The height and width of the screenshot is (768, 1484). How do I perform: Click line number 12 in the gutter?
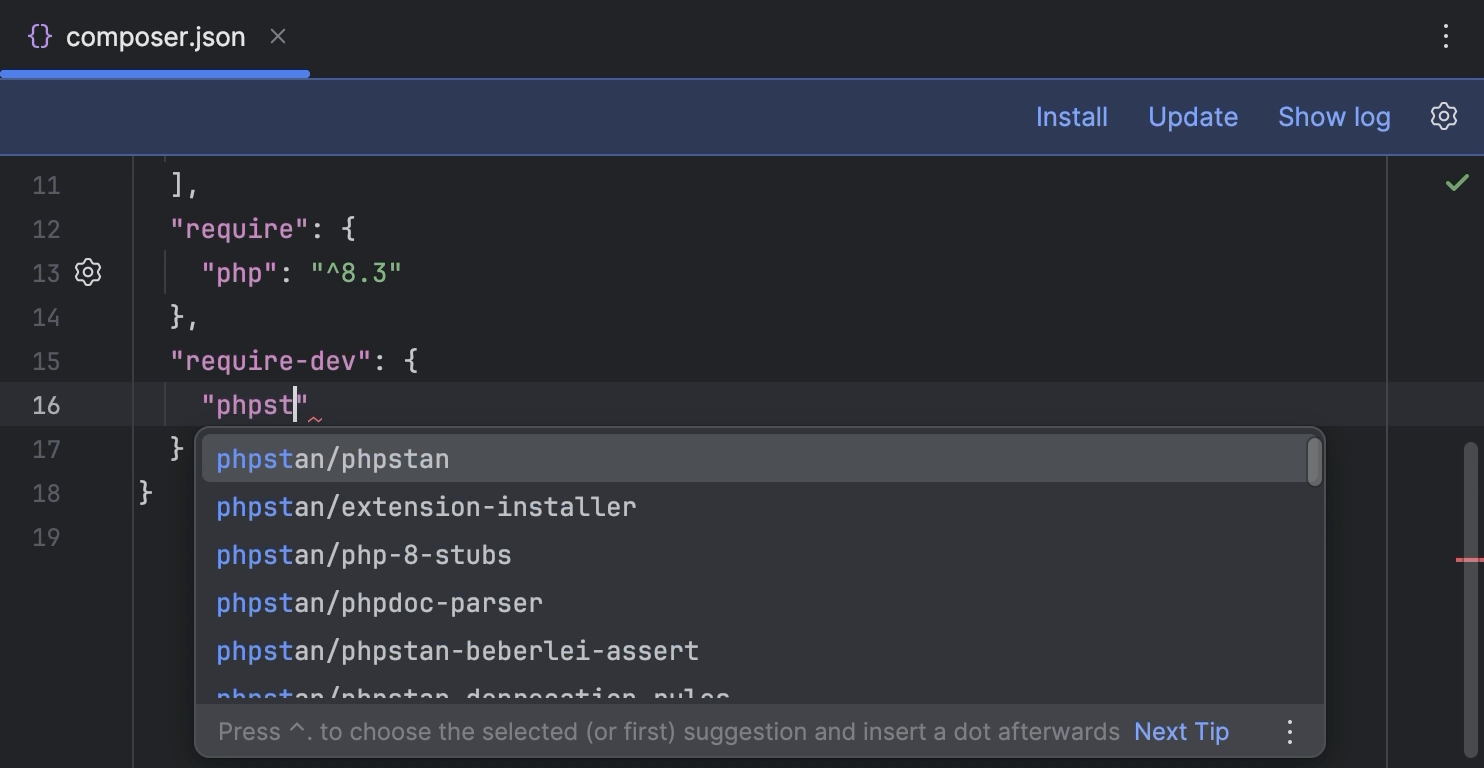pyautogui.click(x=46, y=229)
